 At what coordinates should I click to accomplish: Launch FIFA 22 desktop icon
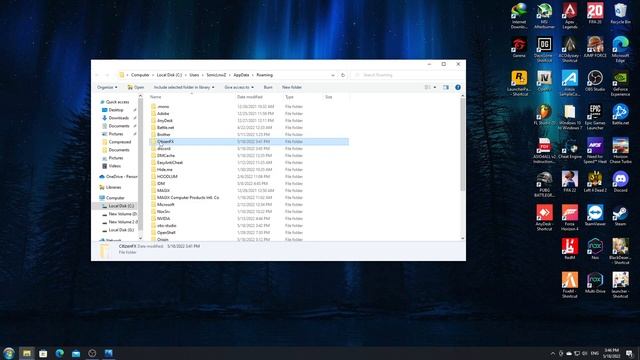569,182
